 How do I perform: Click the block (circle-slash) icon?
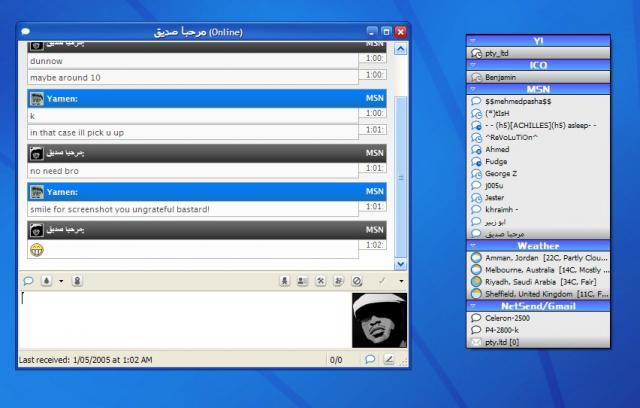357,281
